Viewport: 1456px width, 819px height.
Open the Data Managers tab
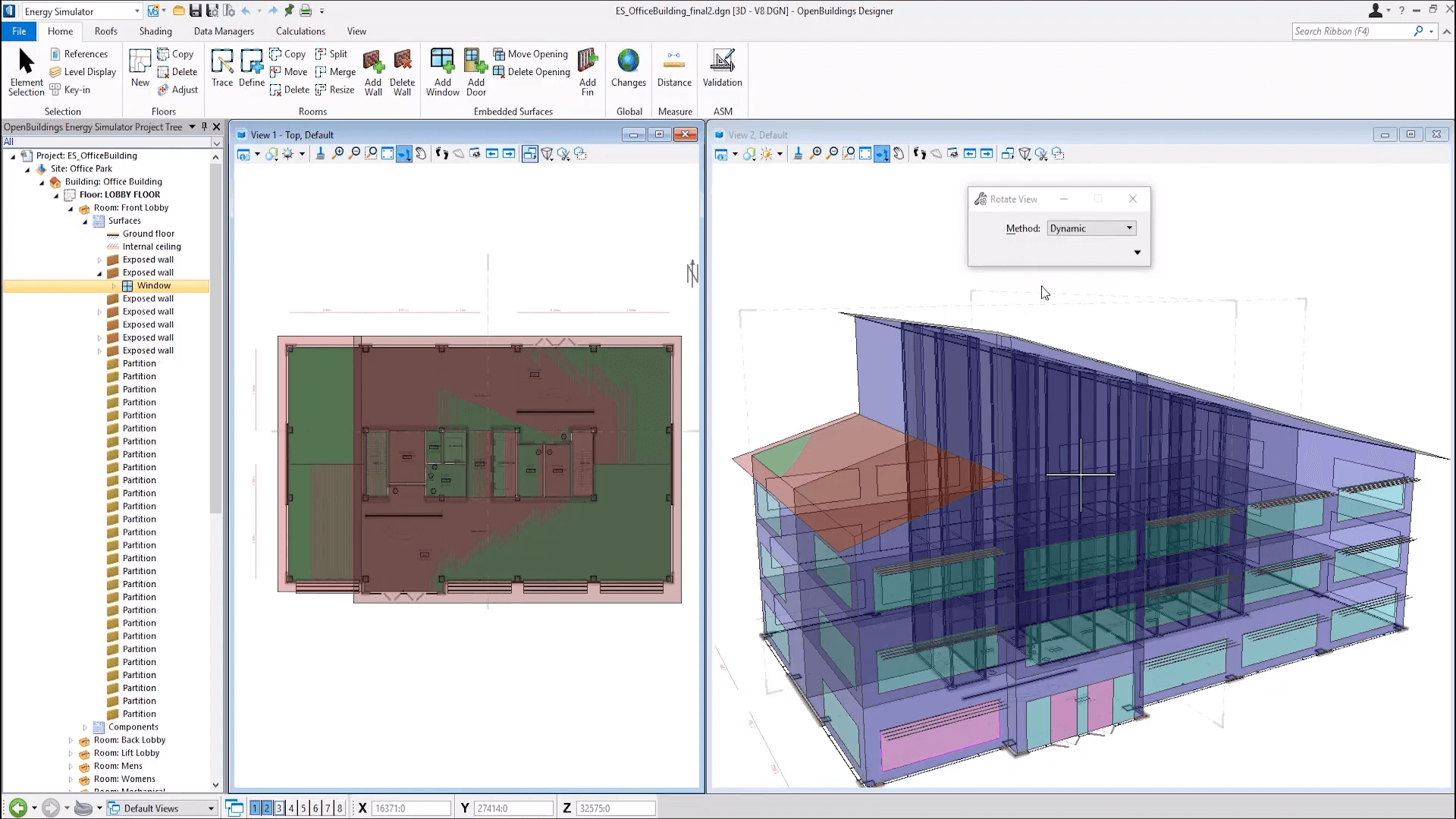(x=224, y=31)
